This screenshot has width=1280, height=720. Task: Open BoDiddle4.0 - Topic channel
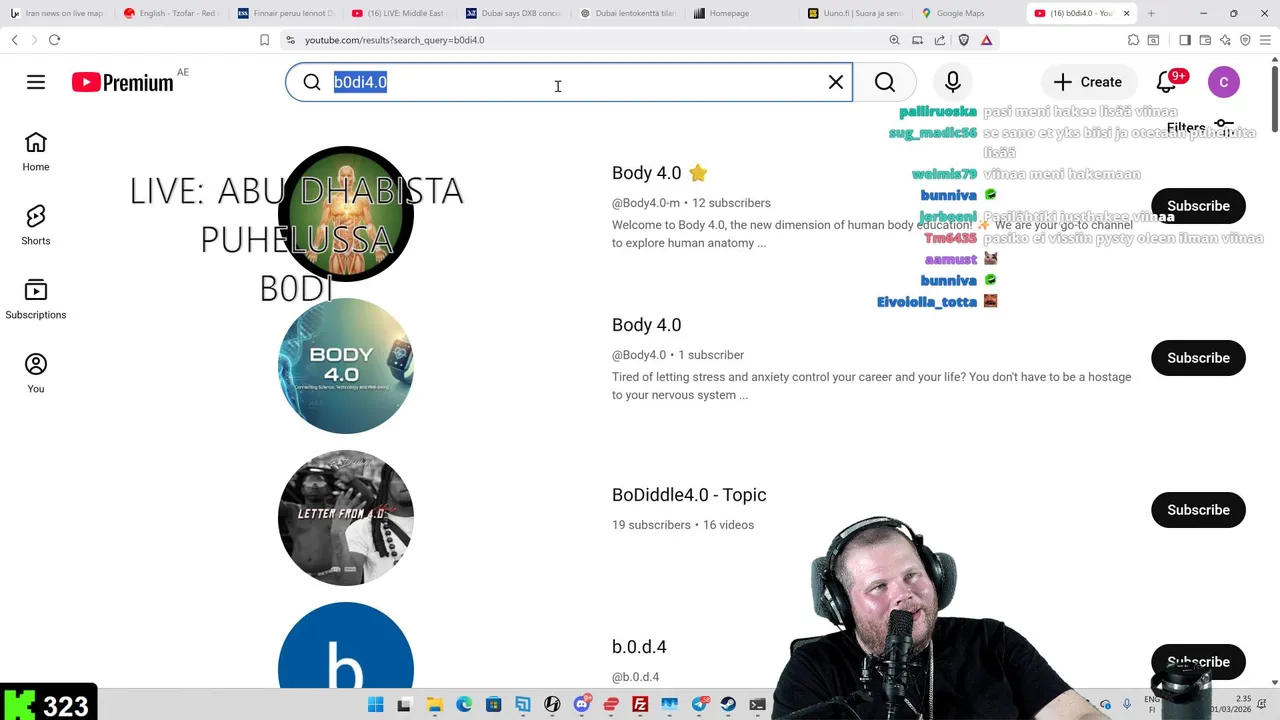pos(689,495)
